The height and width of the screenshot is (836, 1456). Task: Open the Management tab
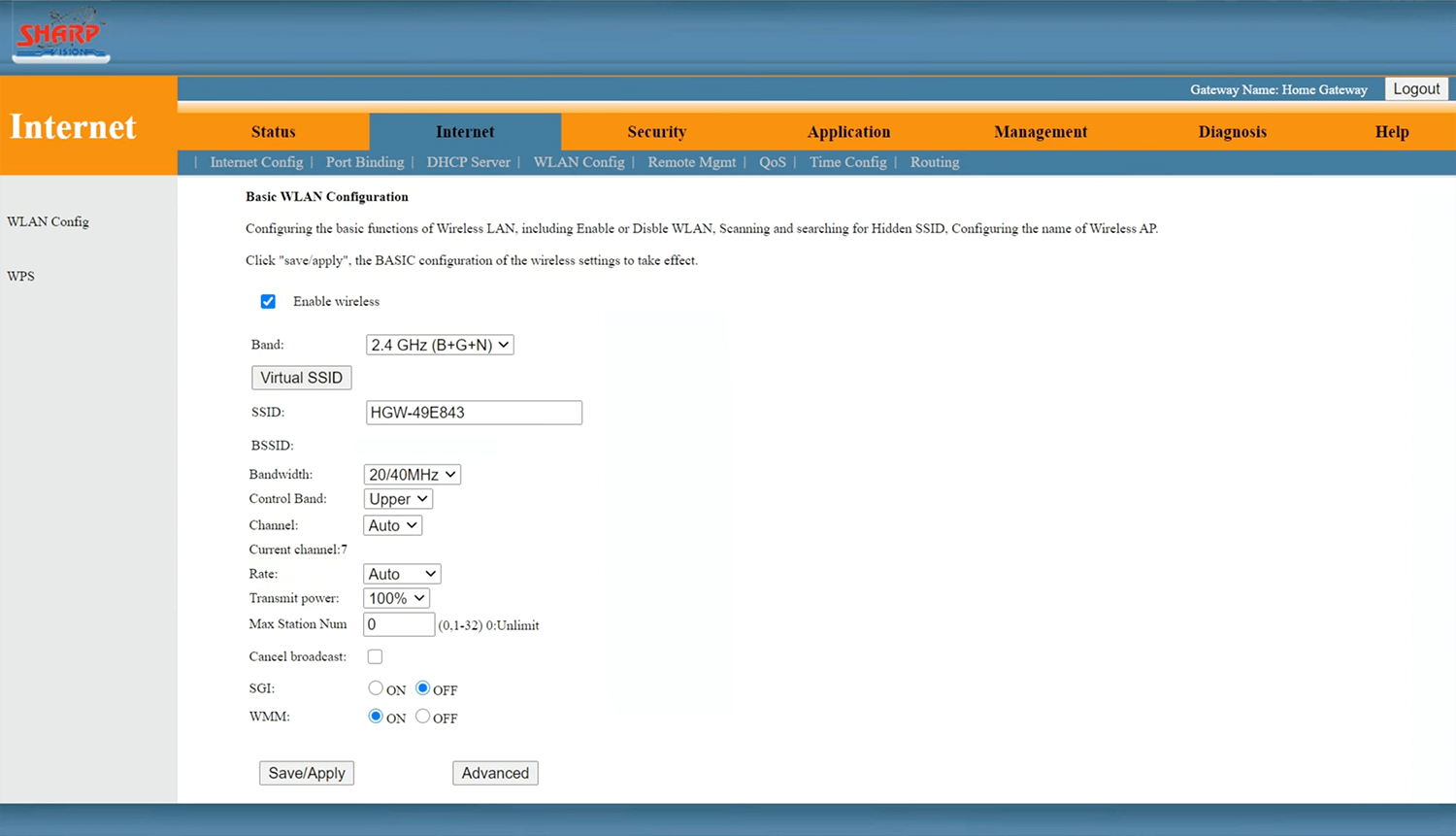coord(1041,132)
